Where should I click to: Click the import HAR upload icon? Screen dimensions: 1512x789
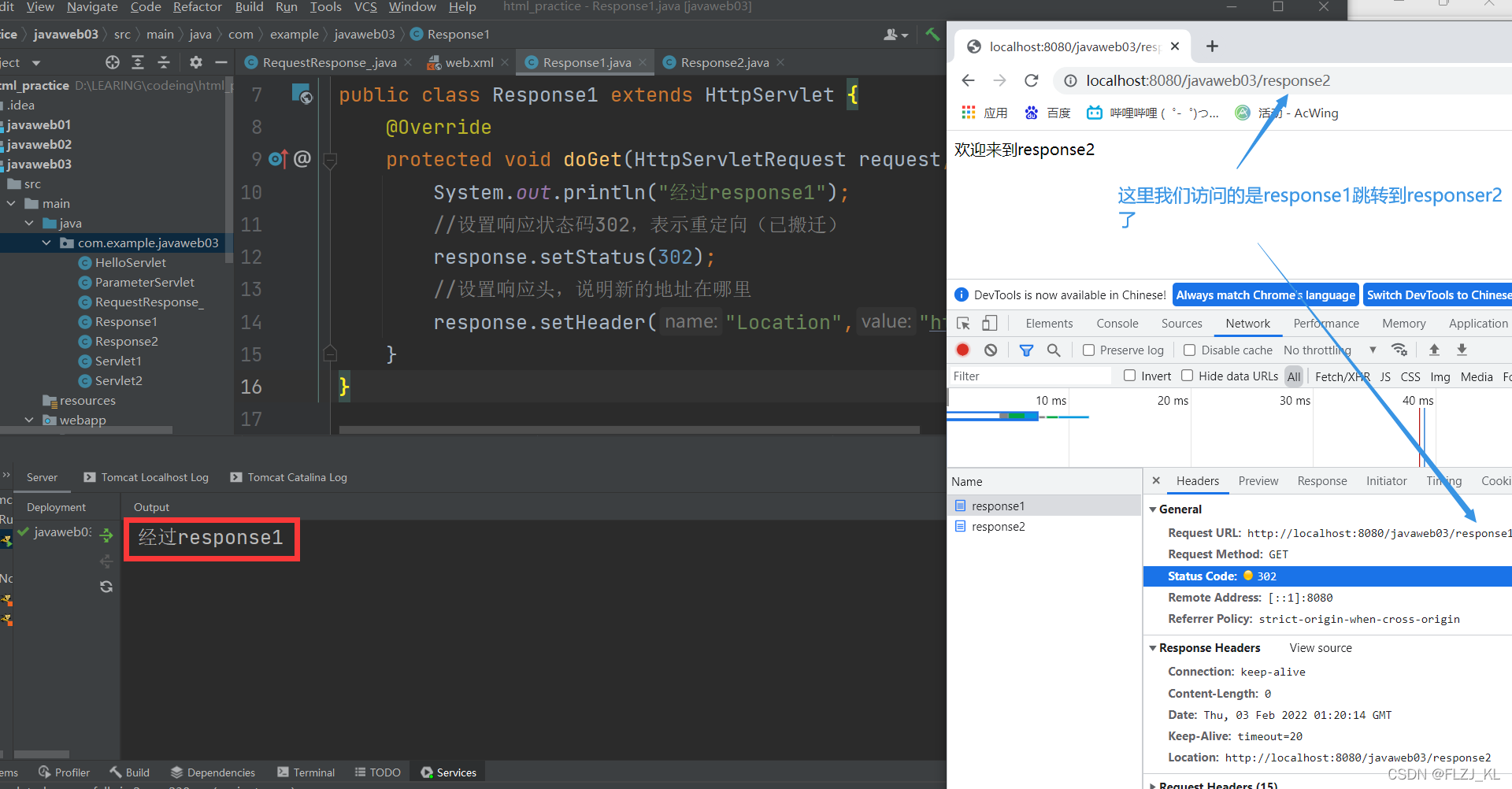(x=1434, y=350)
